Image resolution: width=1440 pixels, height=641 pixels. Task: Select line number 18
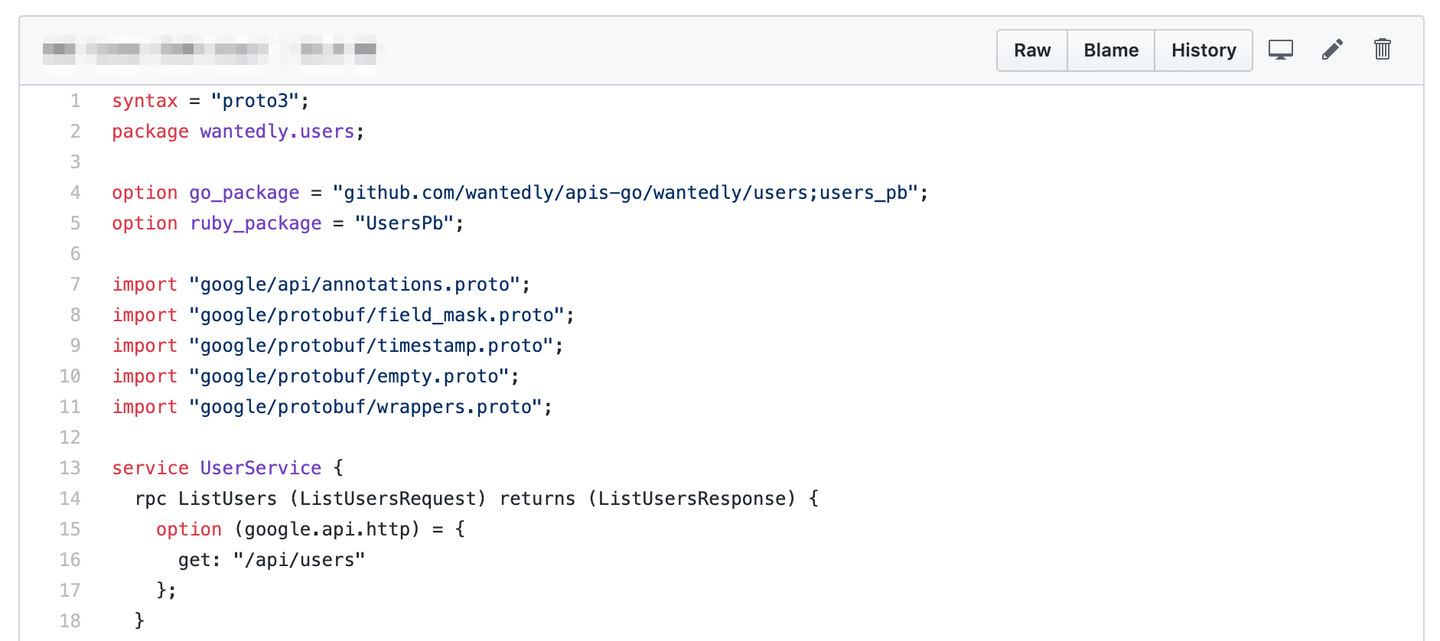70,621
